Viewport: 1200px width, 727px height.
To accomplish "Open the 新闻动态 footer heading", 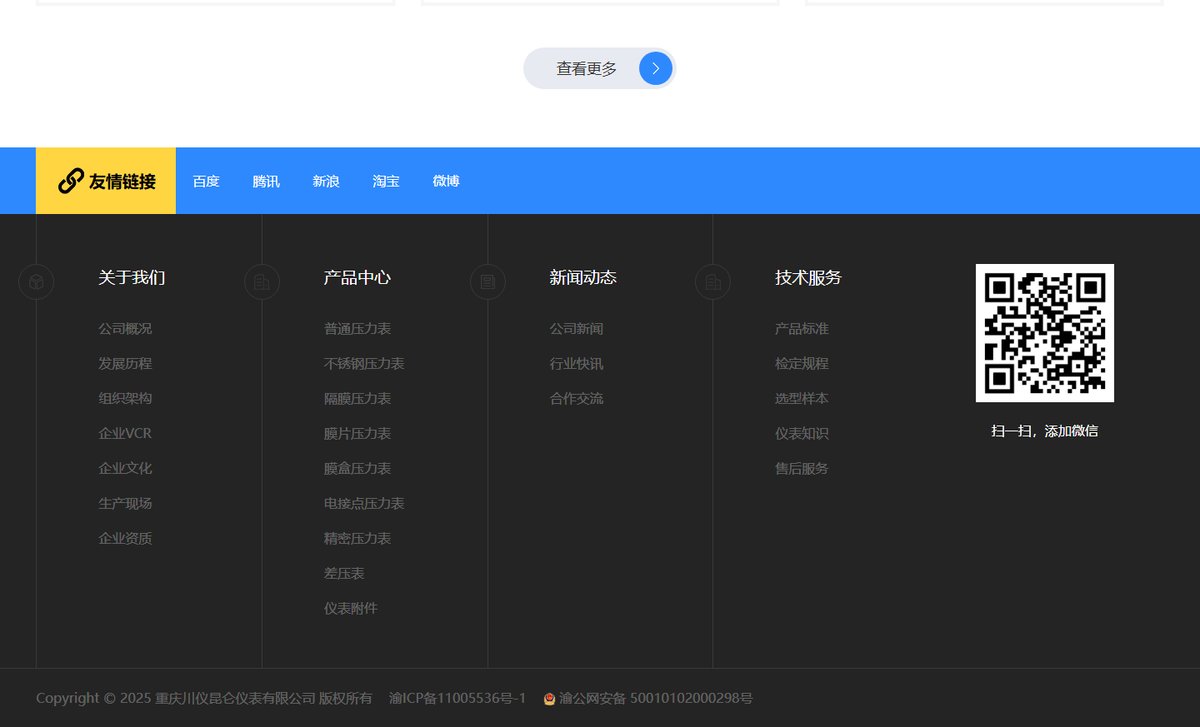I will tap(583, 278).
